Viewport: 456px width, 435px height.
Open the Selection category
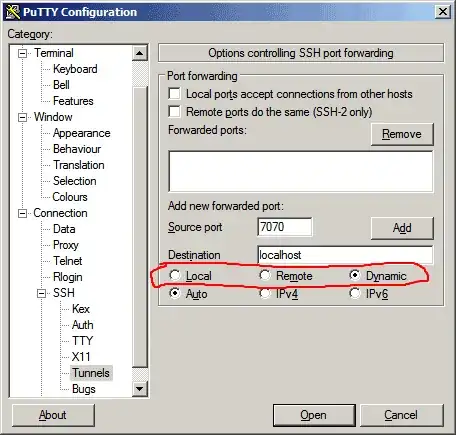(75, 181)
